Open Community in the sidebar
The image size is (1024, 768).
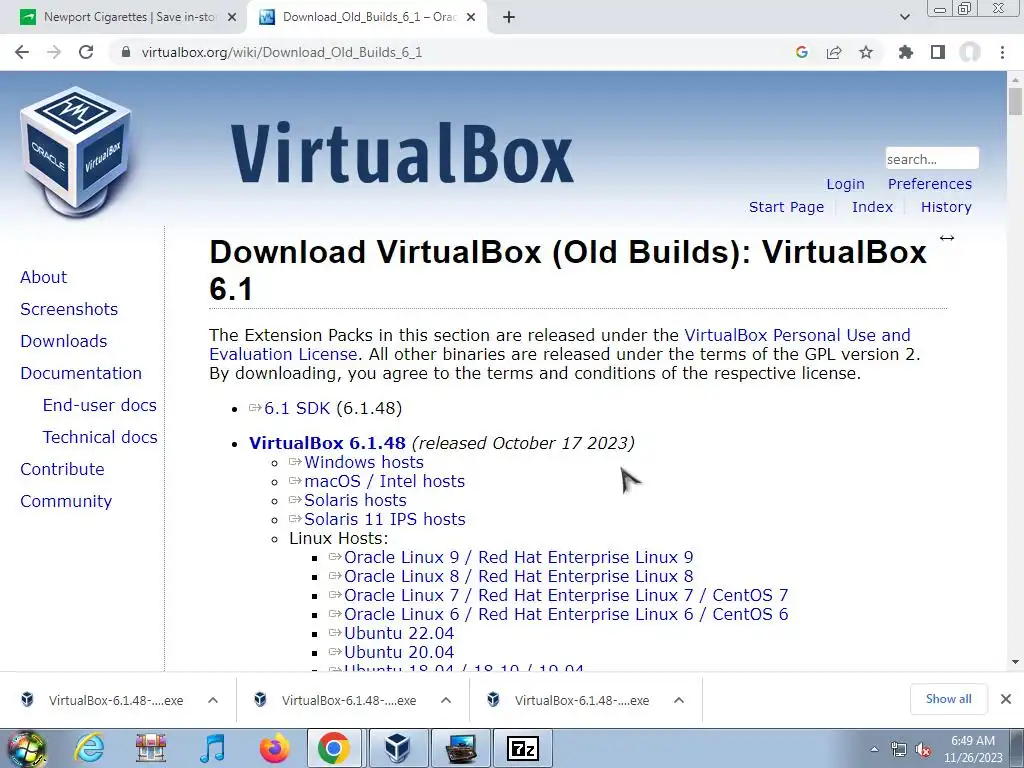pos(66,501)
